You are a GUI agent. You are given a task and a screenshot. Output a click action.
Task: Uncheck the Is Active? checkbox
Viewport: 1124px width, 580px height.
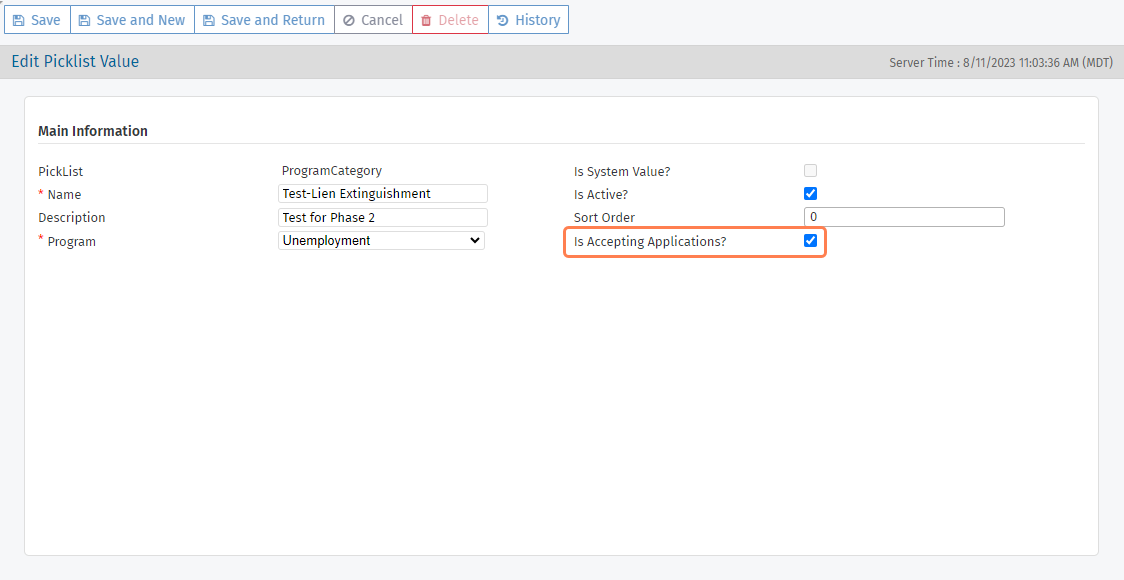tap(811, 194)
